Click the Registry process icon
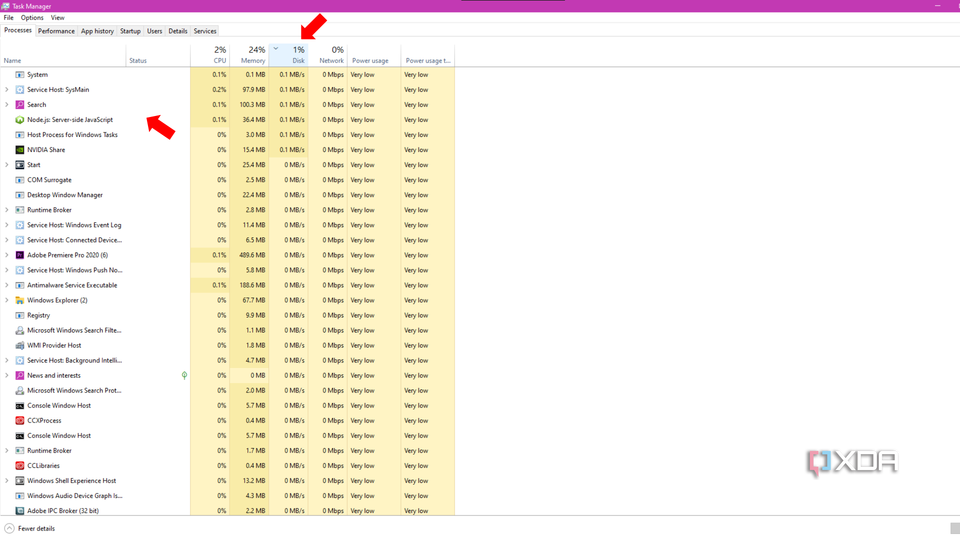960x540 pixels. [20, 315]
